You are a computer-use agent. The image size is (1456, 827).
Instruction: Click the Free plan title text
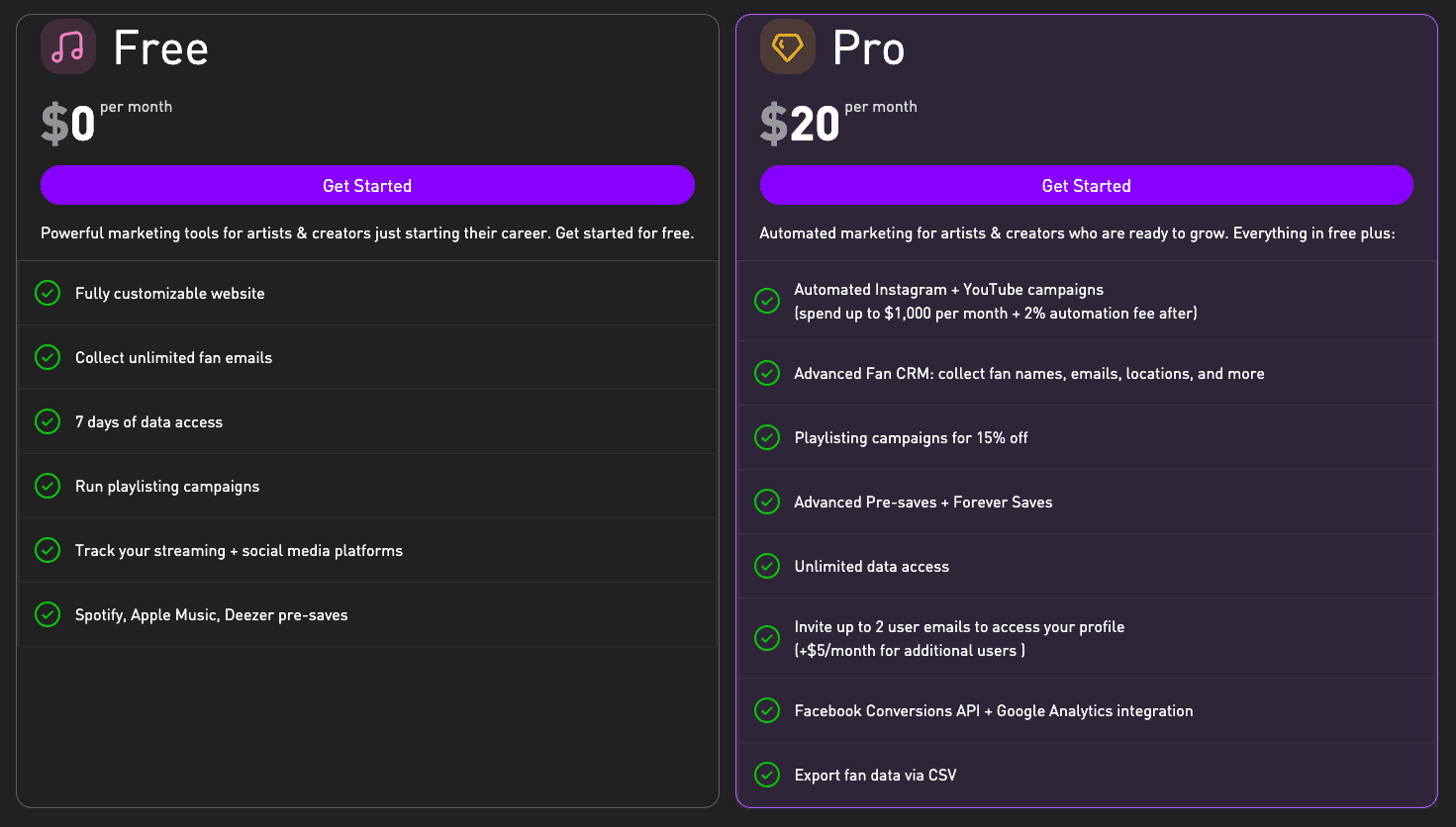(x=160, y=46)
